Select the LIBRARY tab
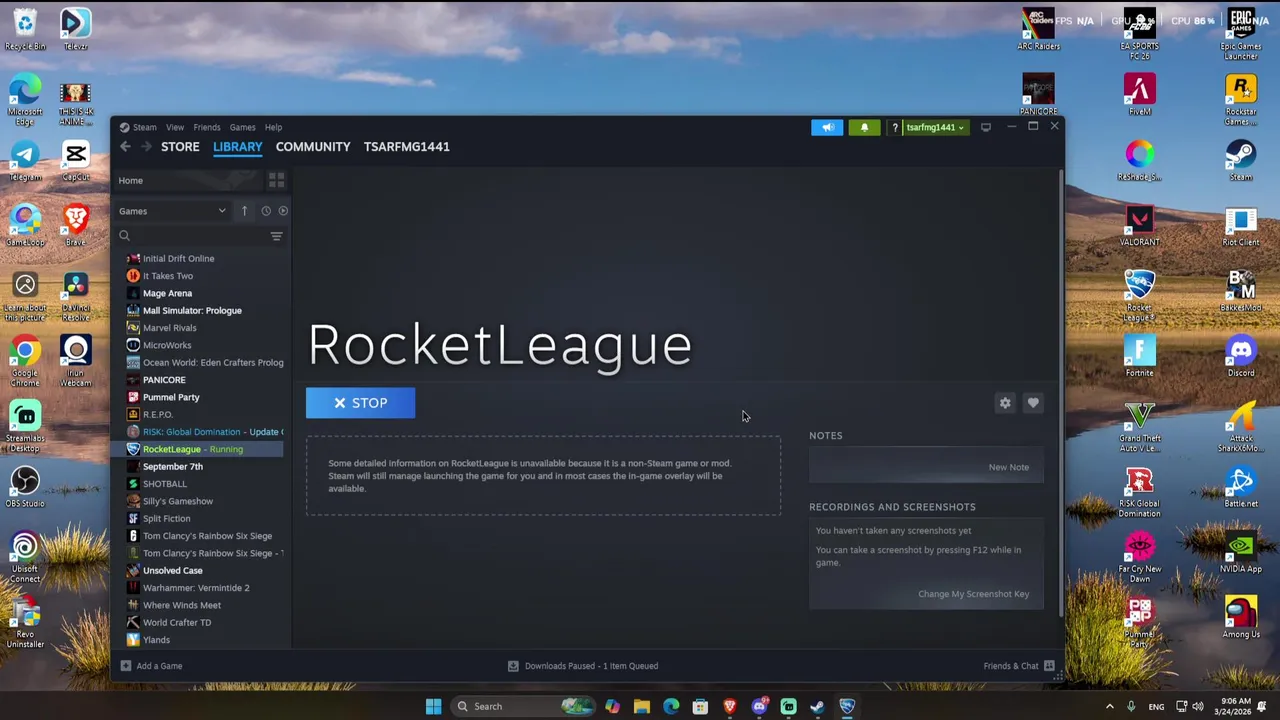 237,147
